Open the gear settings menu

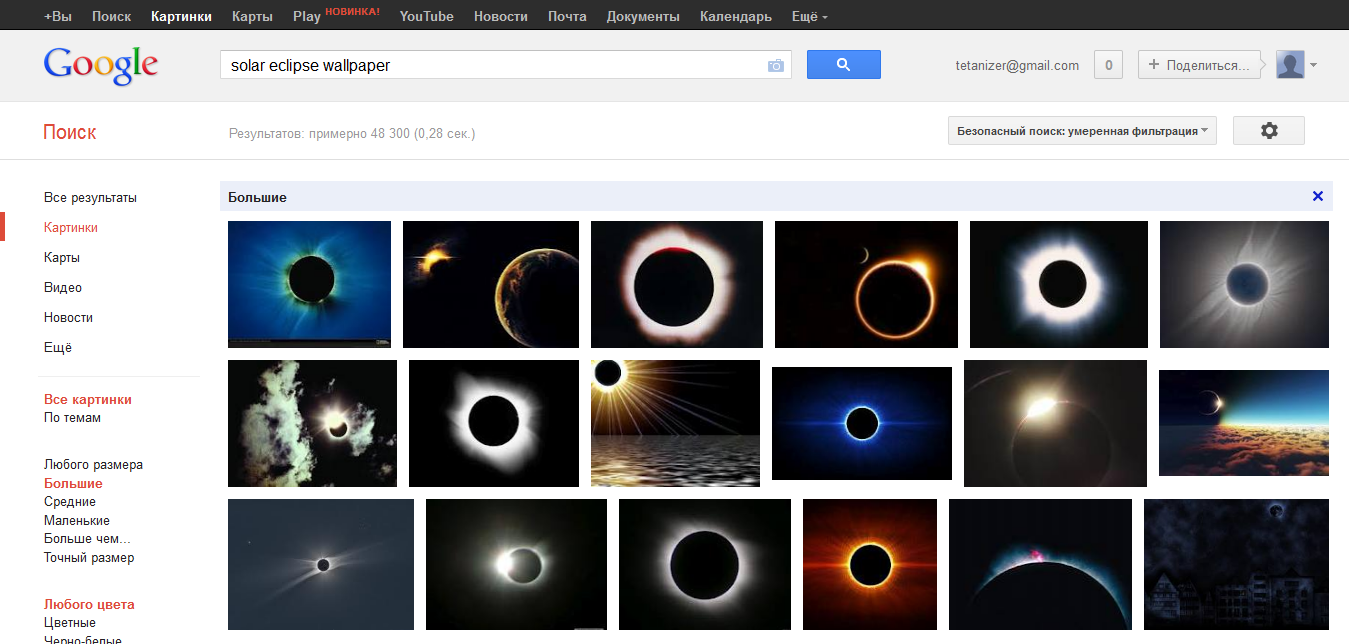coord(1268,131)
